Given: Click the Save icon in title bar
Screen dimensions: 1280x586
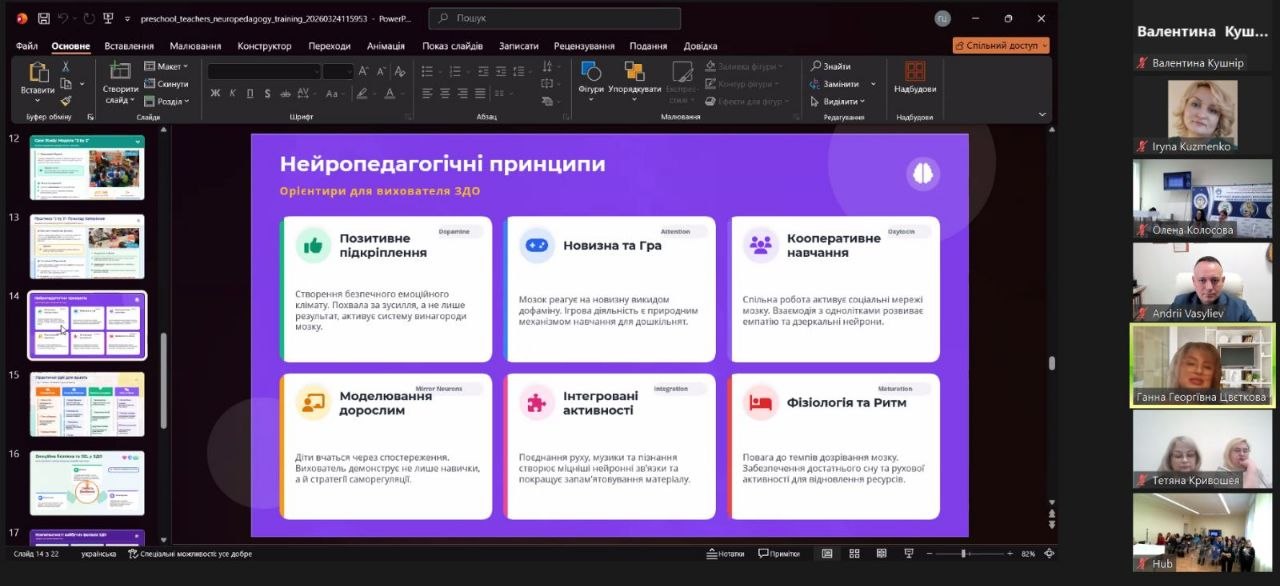Looking at the screenshot, I should 44,18.
